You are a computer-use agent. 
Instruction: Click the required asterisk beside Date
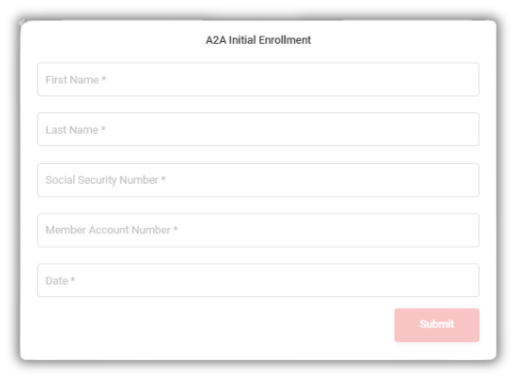pyautogui.click(x=73, y=279)
